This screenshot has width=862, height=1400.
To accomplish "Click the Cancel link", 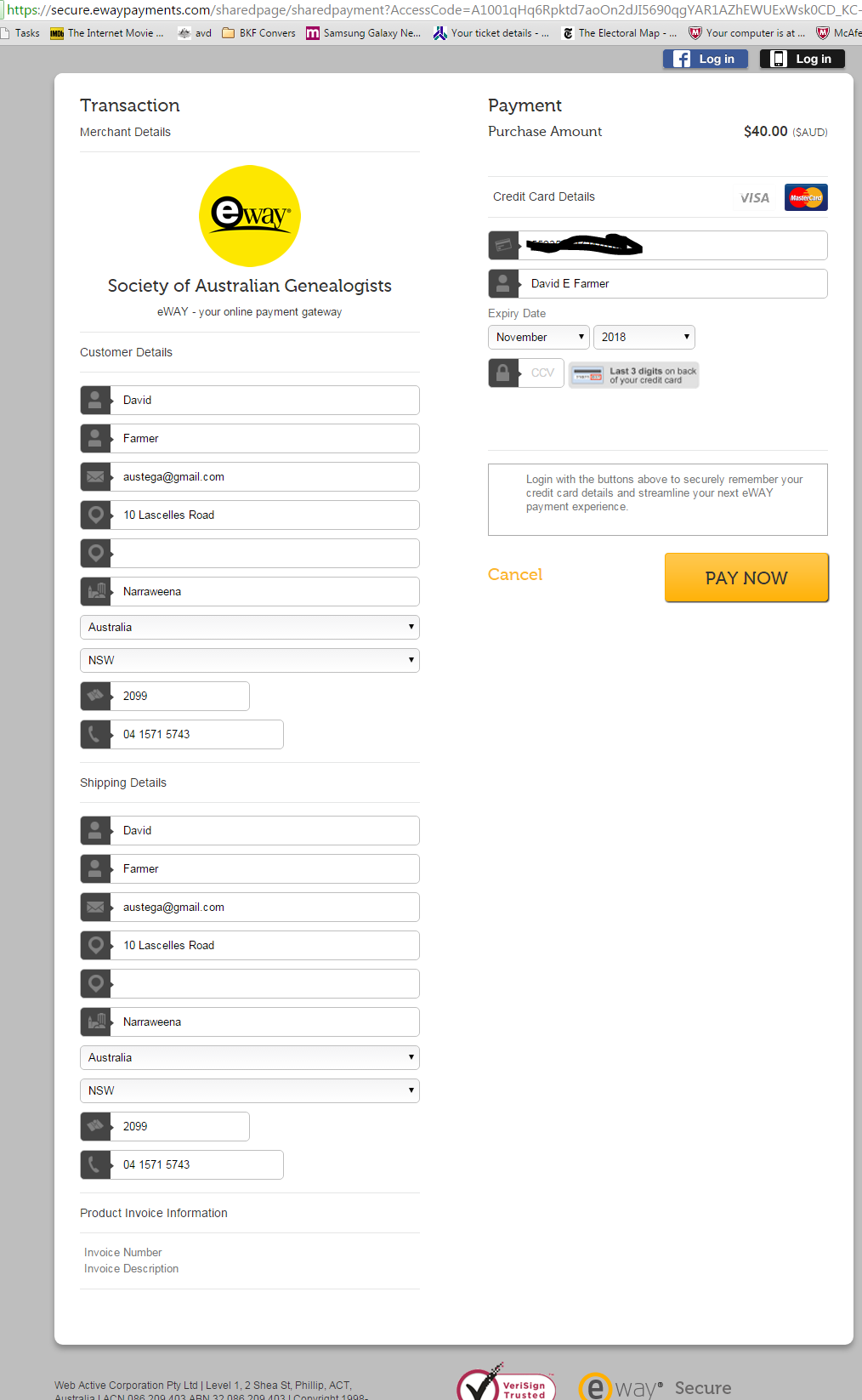I will click(515, 575).
